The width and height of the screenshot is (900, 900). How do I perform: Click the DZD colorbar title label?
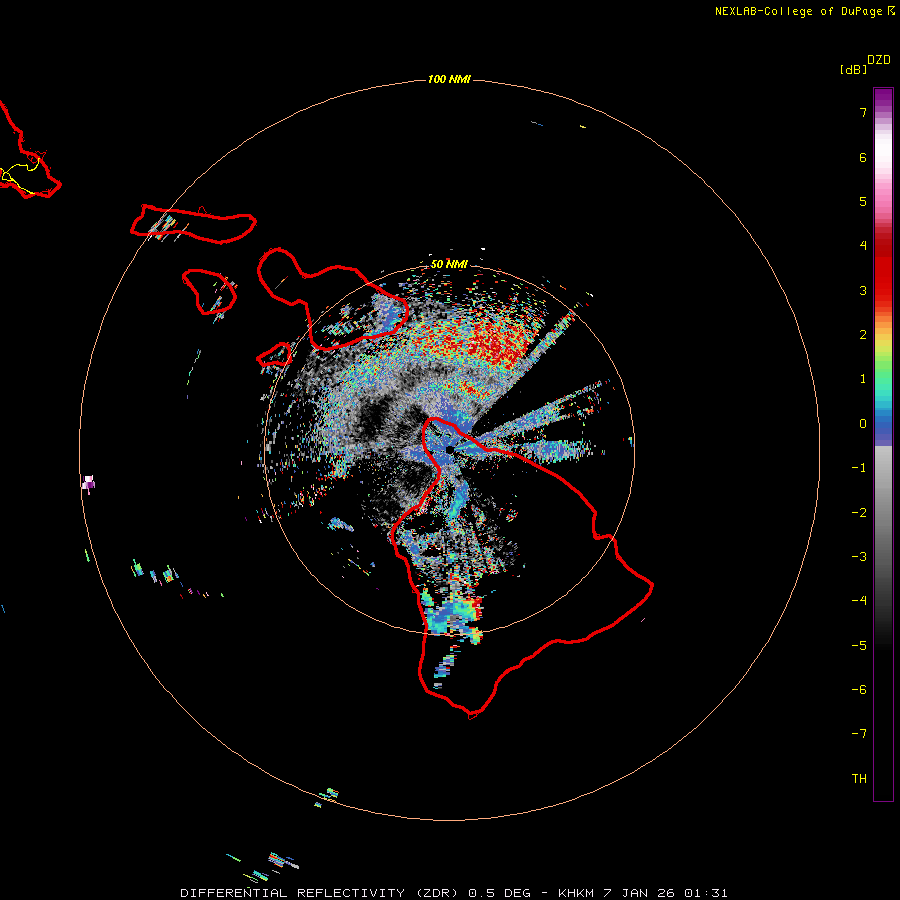point(879,60)
